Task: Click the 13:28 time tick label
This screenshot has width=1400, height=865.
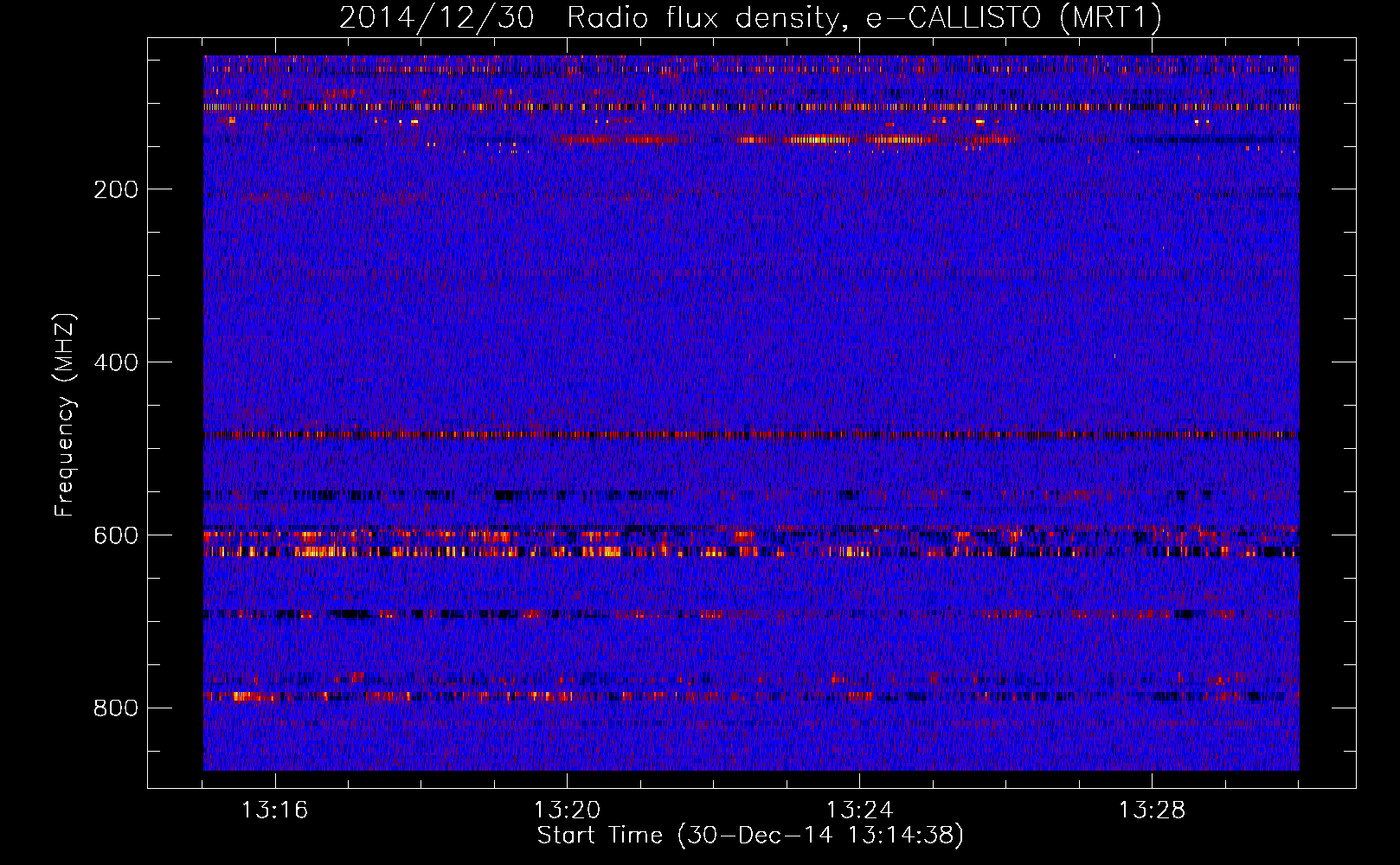Action: pyautogui.click(x=1152, y=811)
